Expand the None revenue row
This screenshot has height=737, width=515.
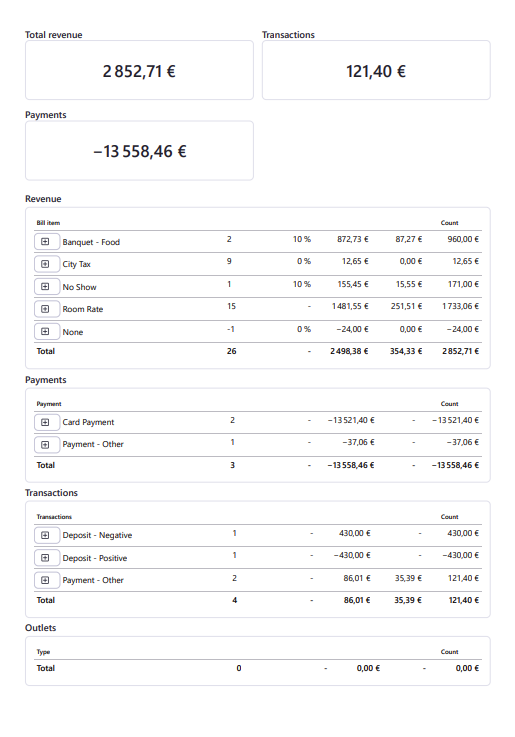click(47, 332)
